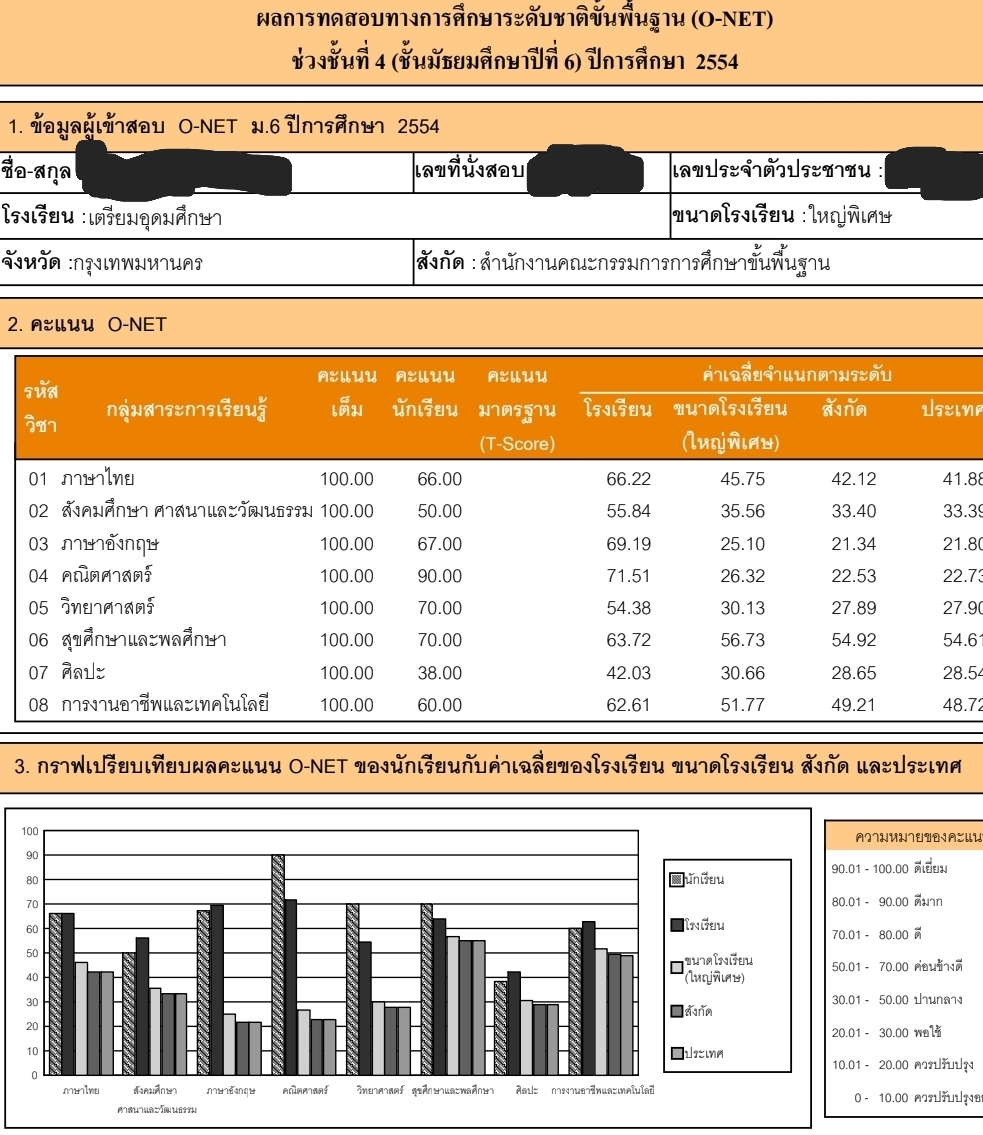
Task: Select school-size average 45.75
Action: (743, 479)
